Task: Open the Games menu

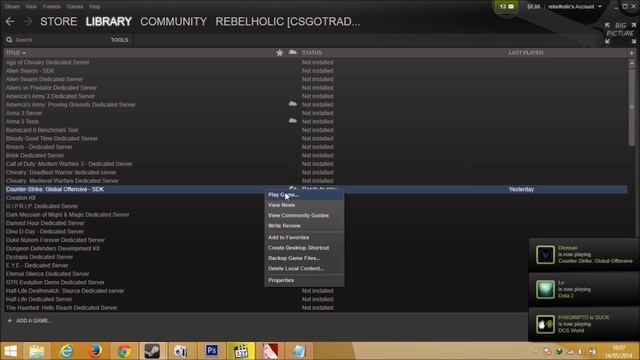Action: click(x=75, y=7)
